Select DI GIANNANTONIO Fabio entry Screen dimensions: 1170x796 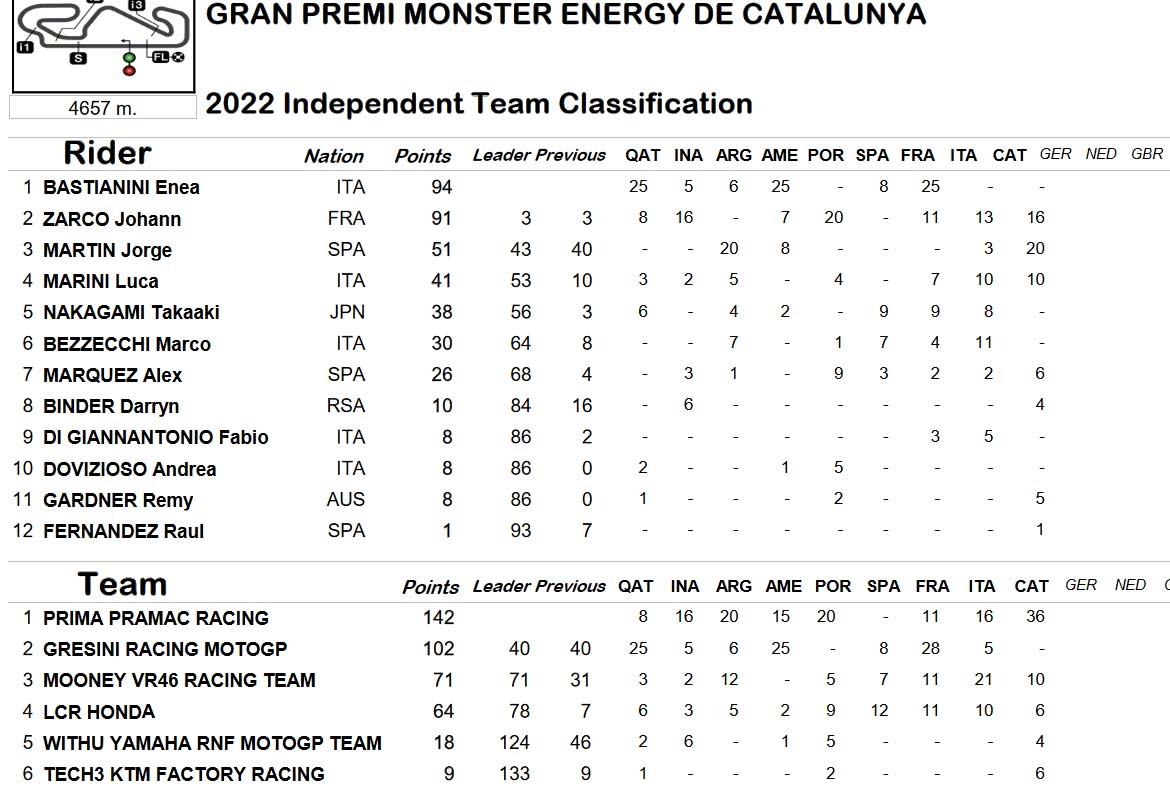click(155, 437)
